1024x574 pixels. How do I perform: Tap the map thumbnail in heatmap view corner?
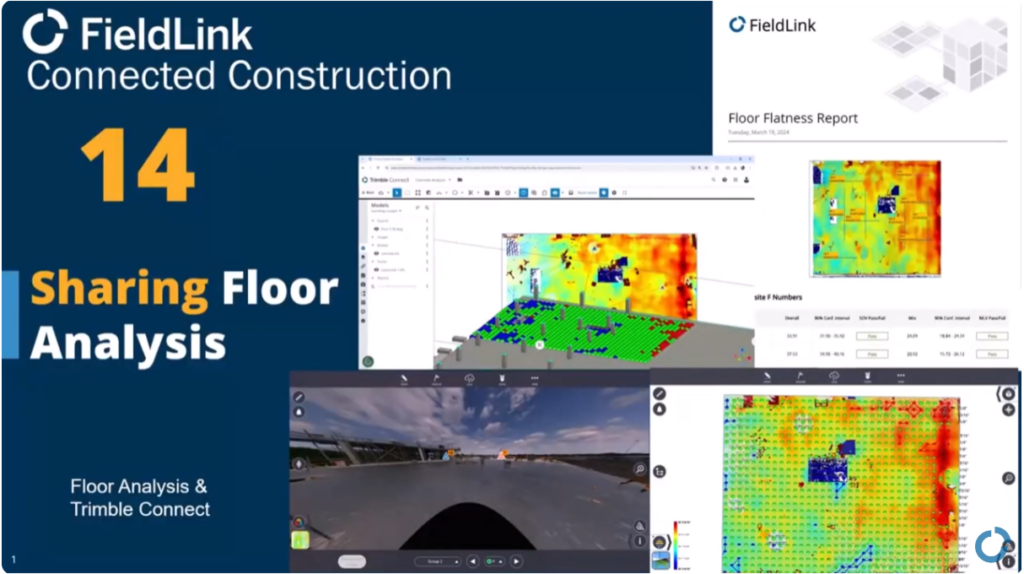click(x=660, y=560)
